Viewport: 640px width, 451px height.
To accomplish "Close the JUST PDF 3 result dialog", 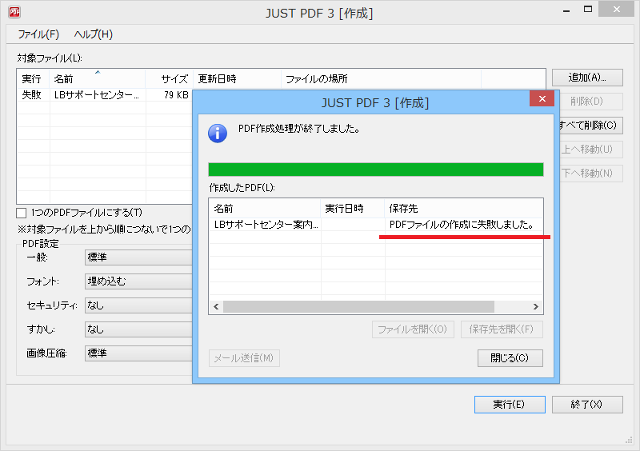I will tap(542, 99).
